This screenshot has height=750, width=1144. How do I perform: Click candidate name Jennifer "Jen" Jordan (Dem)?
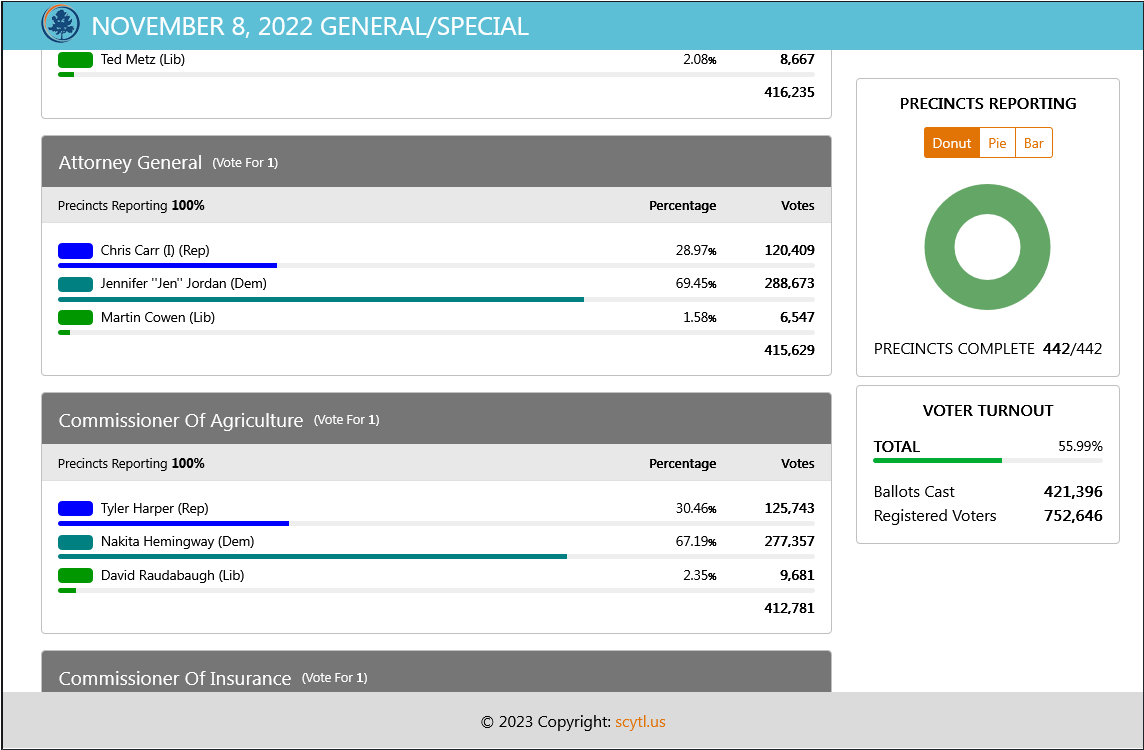(x=184, y=283)
